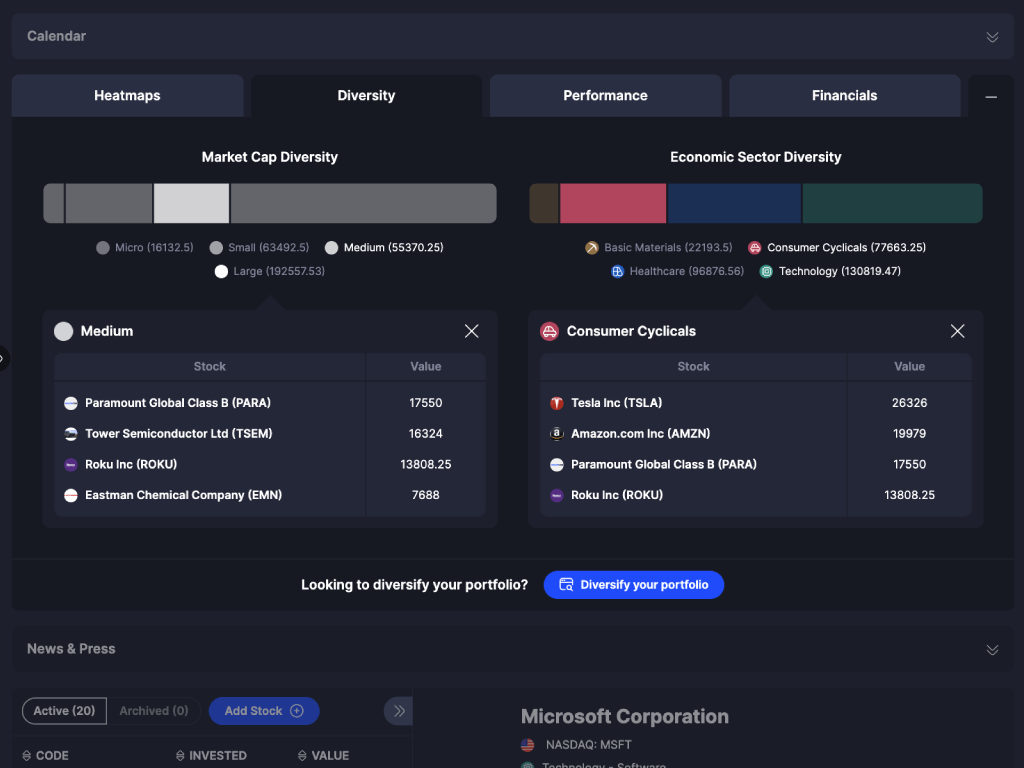The width and height of the screenshot is (1024, 768).
Task: Sort by the INVESTED column
Action: (211, 756)
